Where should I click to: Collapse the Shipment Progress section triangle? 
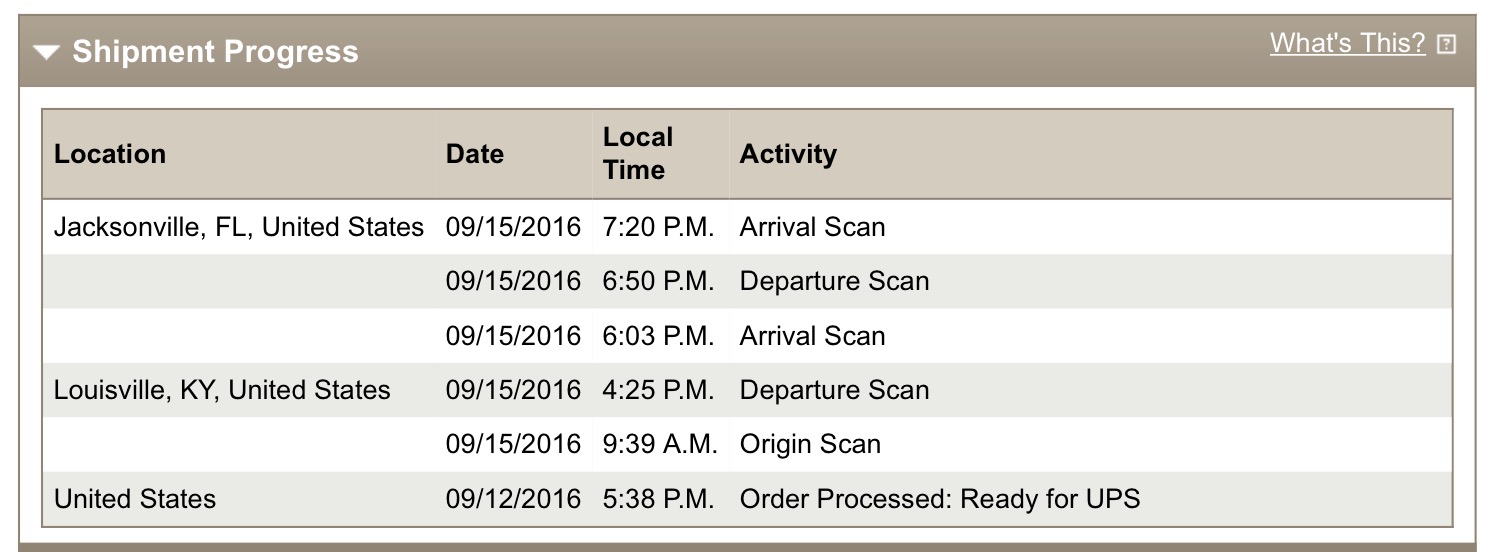click(x=46, y=53)
